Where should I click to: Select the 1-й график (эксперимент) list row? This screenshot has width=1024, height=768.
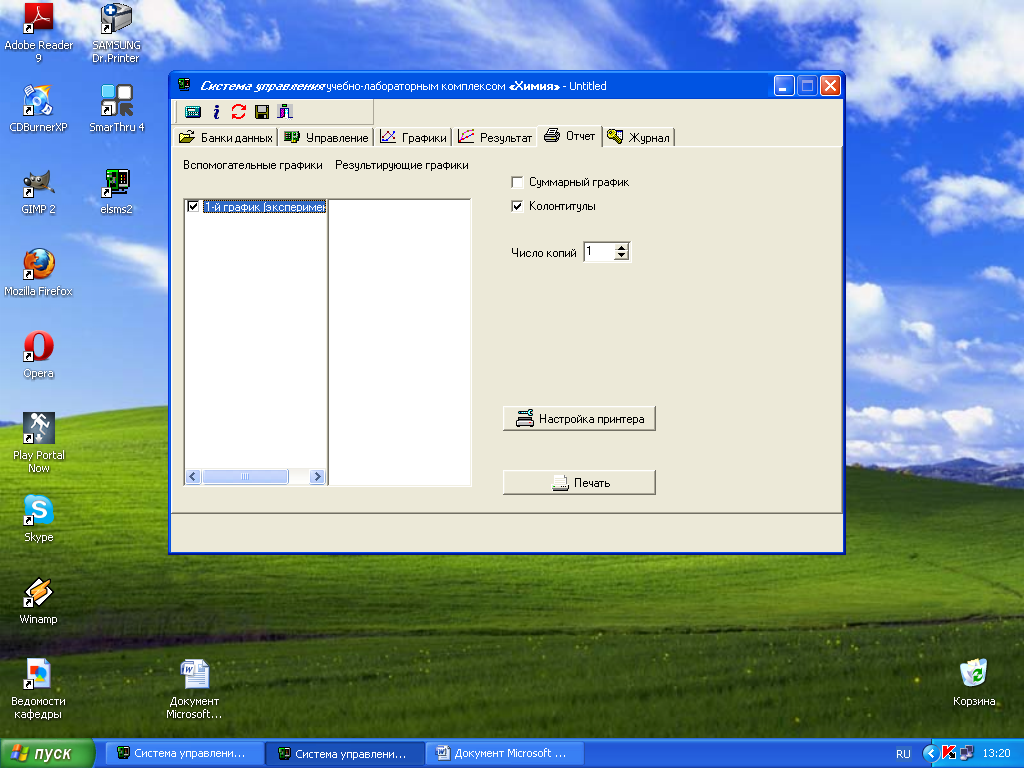click(264, 207)
